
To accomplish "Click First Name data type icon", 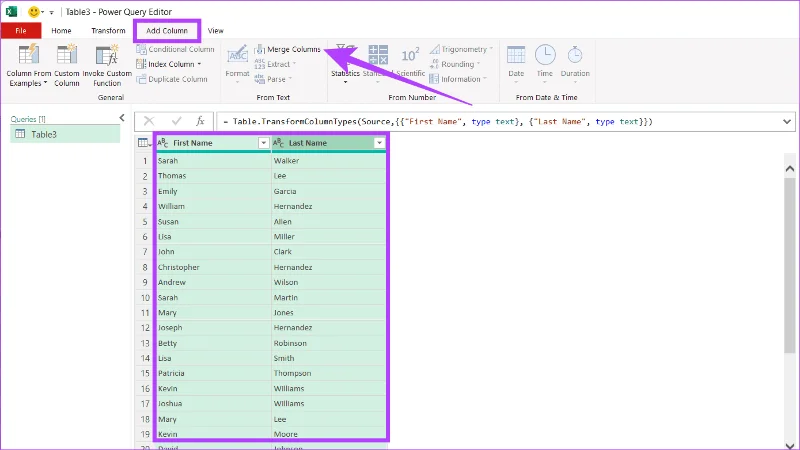I will pos(163,143).
